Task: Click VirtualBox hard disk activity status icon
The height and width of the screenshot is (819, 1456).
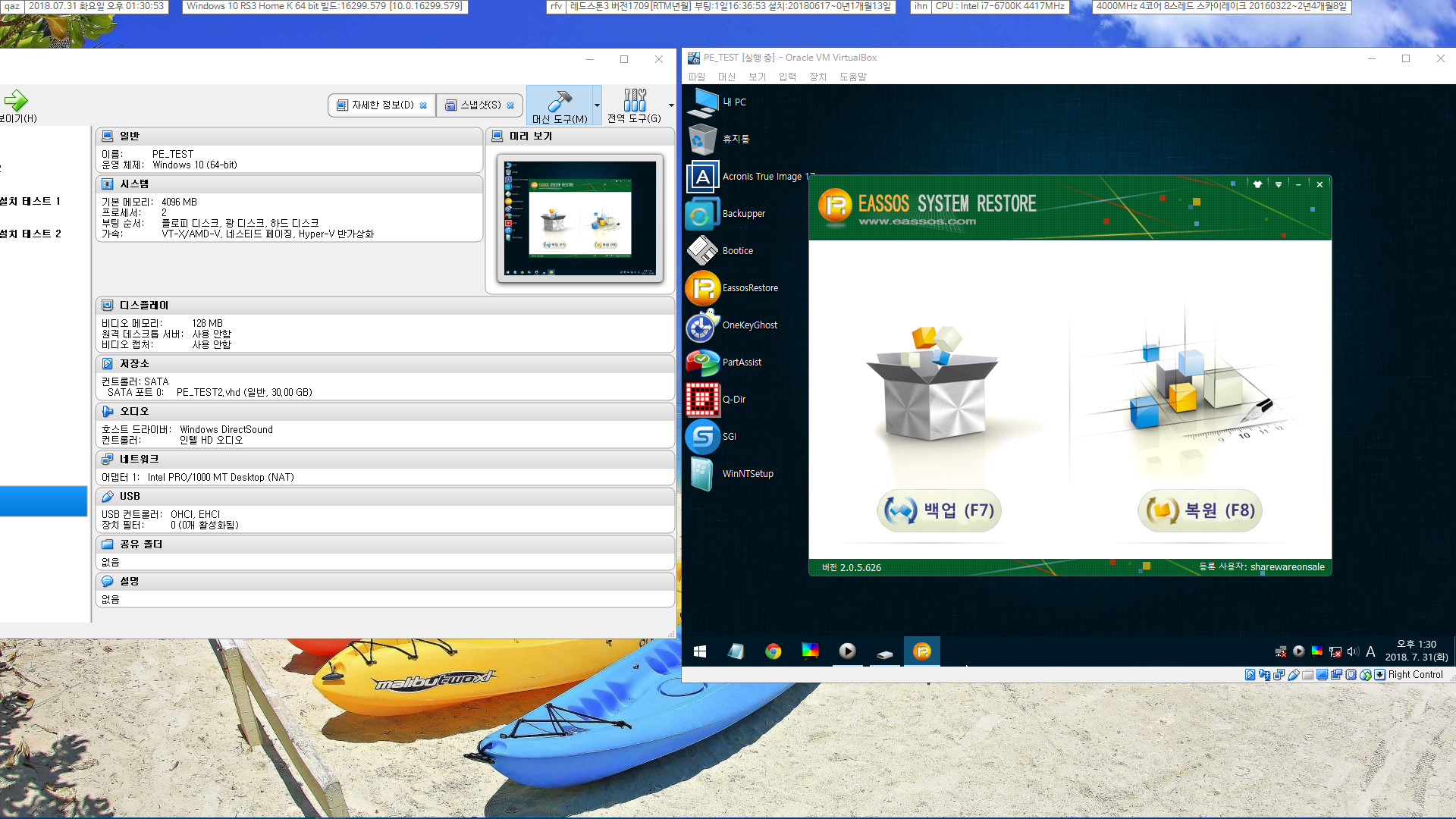Action: (x=1250, y=675)
